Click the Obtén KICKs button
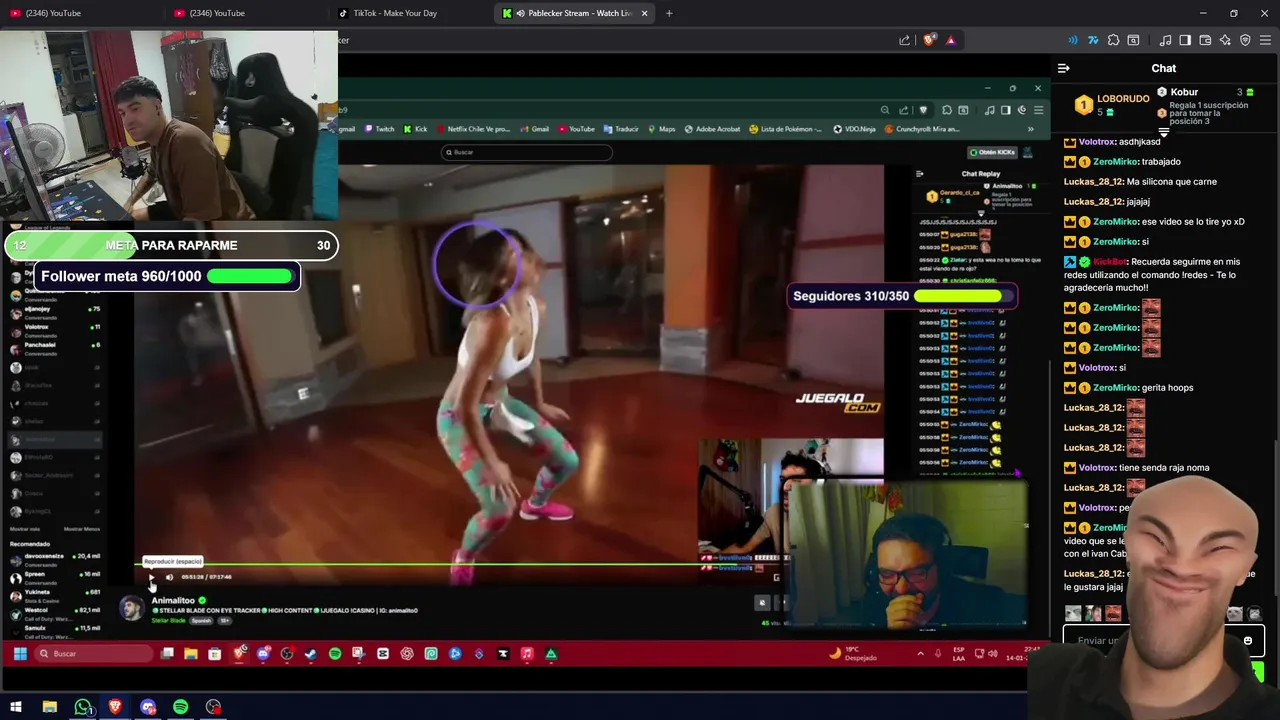The height and width of the screenshot is (720, 1280). coord(992,152)
